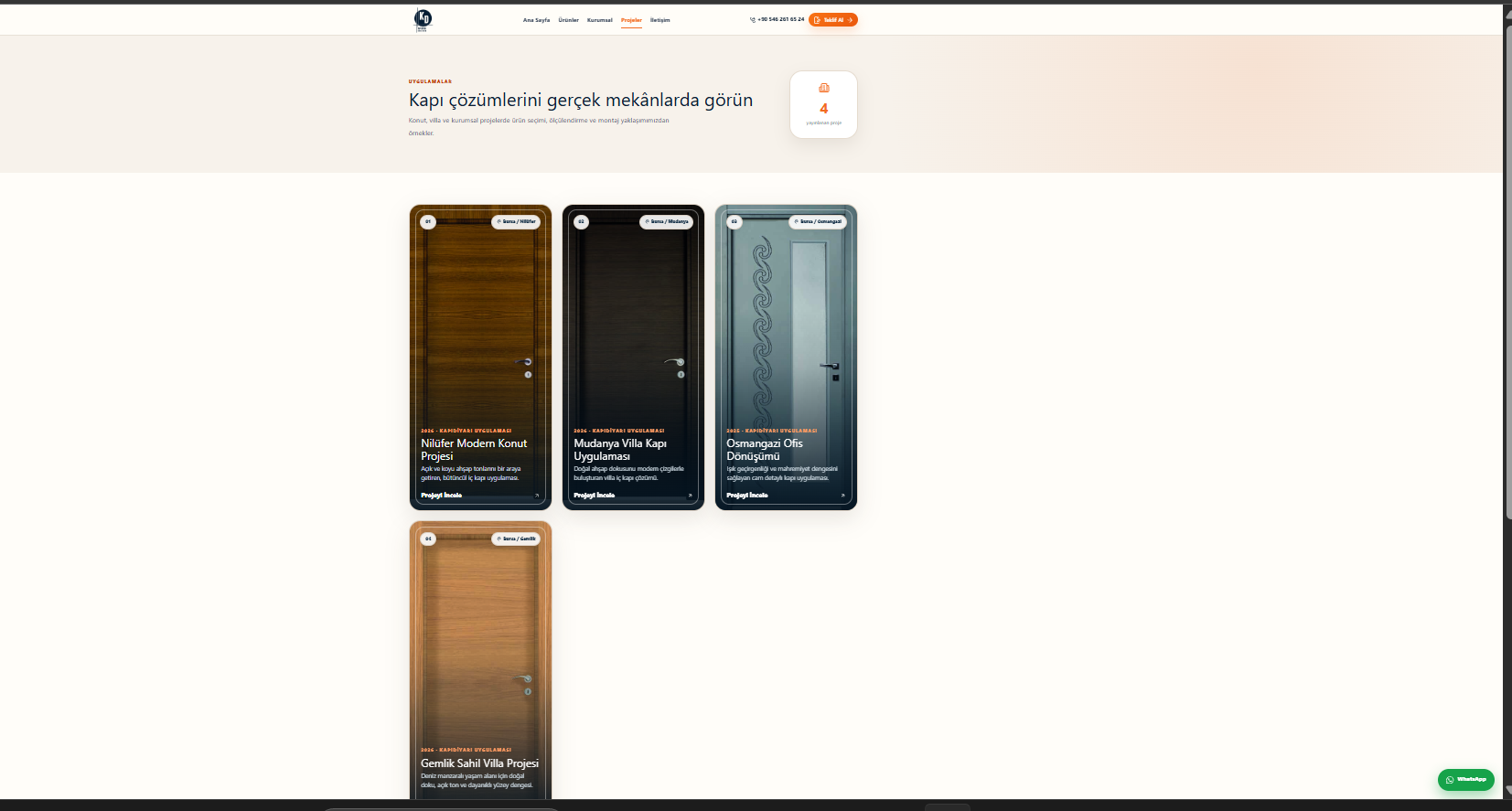Click the Bursa / Mudanya location tag
Screen dimensions: 1512x811
pos(667,221)
